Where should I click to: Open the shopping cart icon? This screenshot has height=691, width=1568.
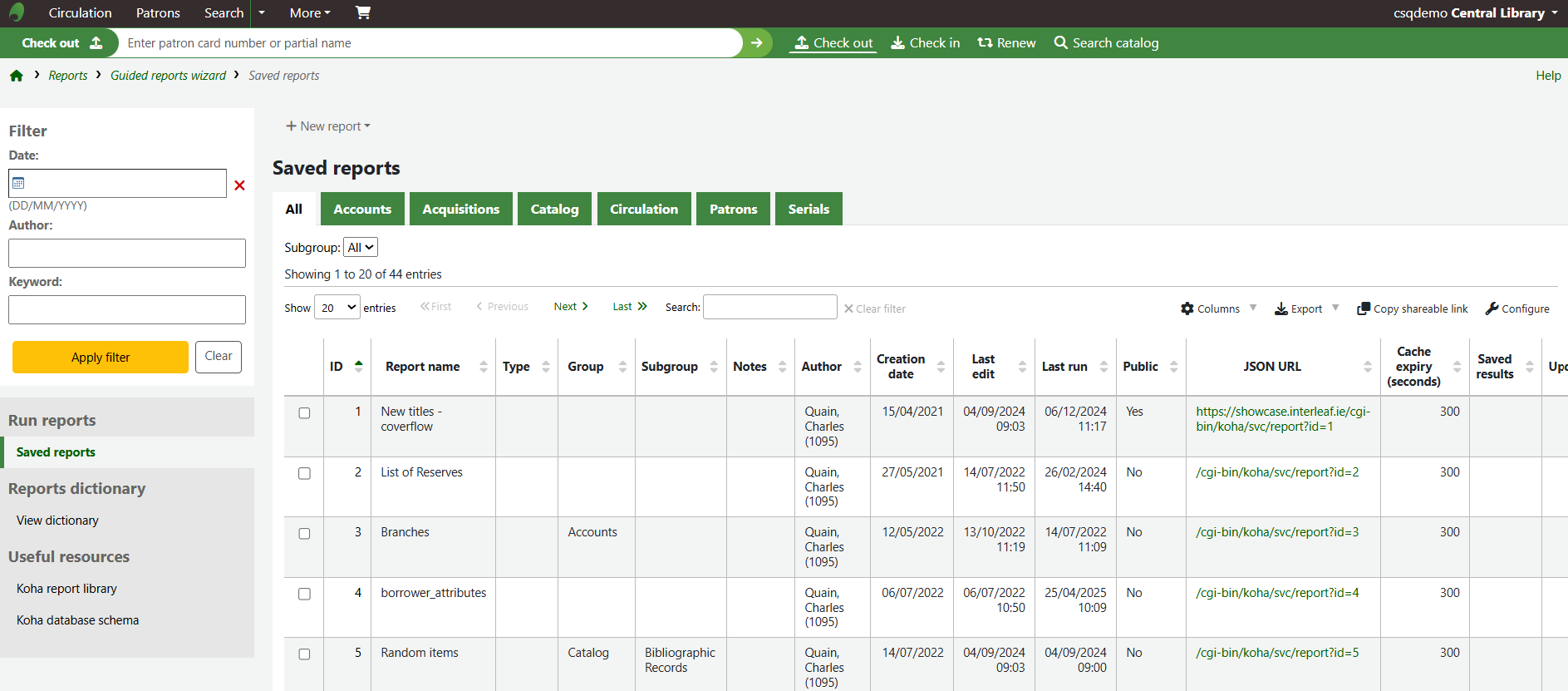point(362,12)
